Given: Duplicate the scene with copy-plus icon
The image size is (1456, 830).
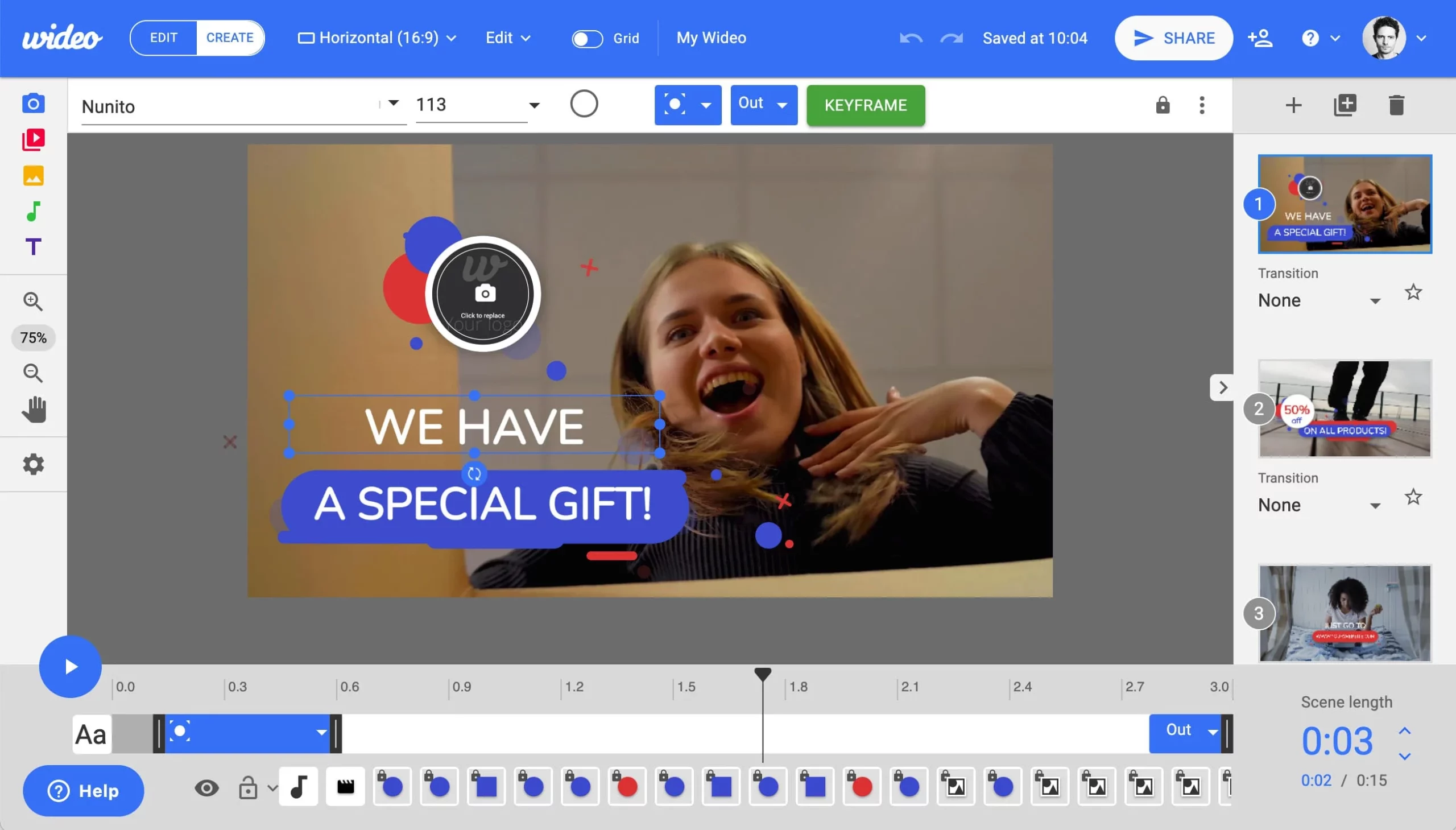Looking at the screenshot, I should pos(1345,105).
